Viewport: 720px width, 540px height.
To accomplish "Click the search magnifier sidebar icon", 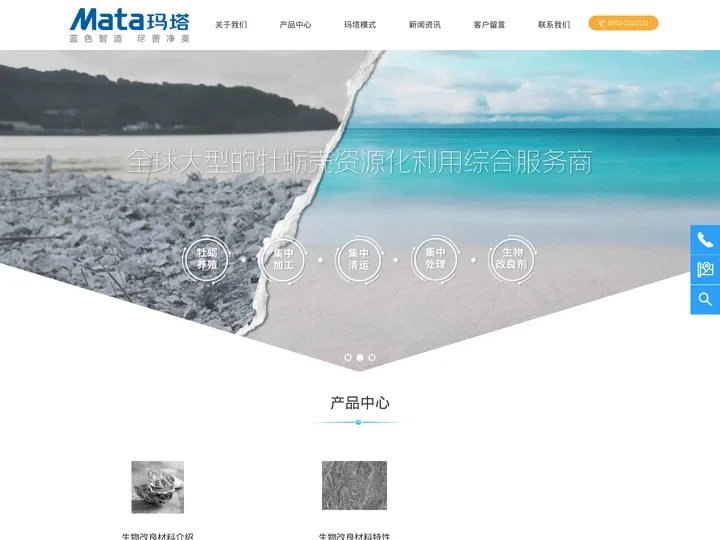I will click(x=705, y=300).
